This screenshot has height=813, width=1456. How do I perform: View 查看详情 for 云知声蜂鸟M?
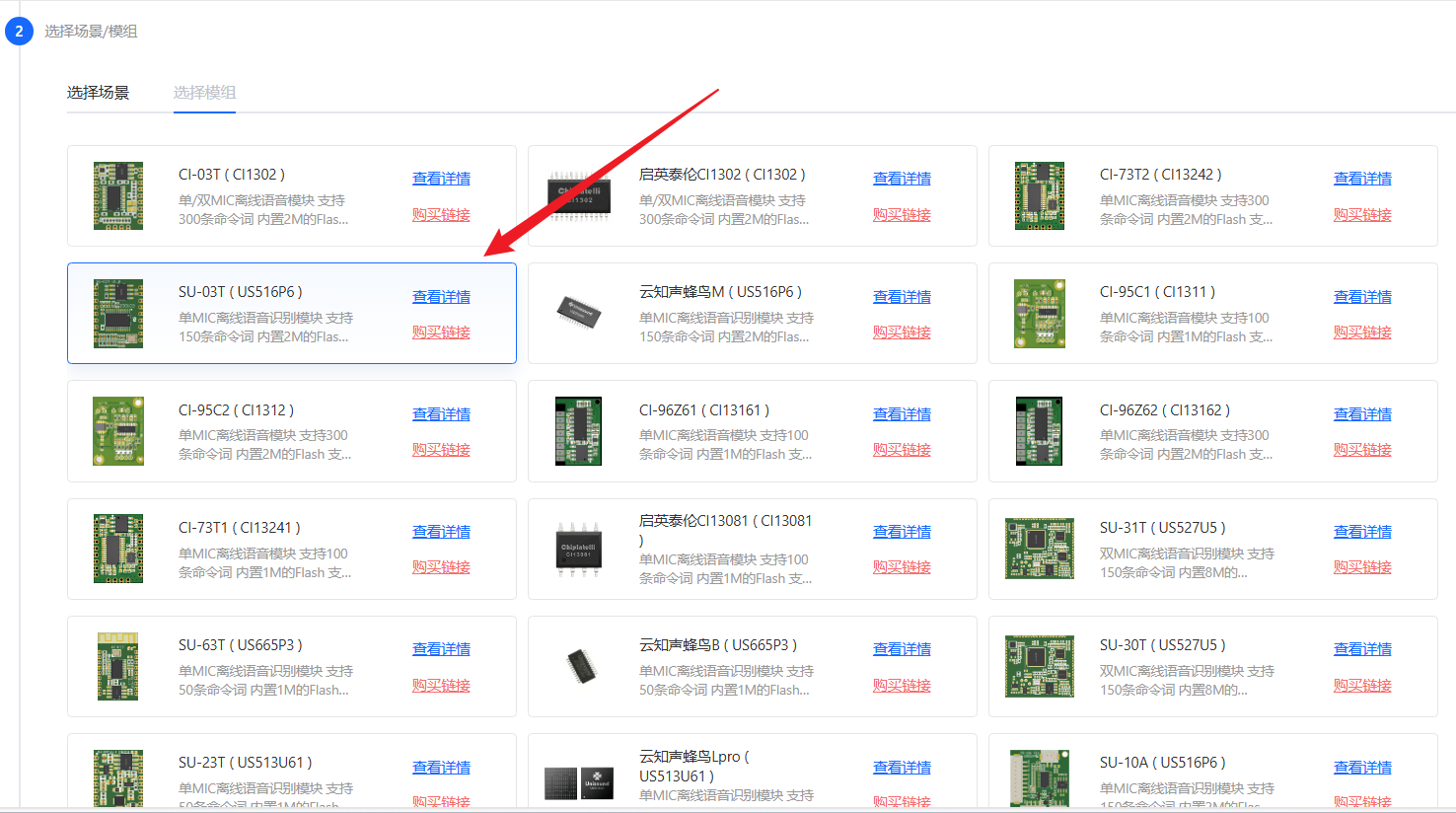click(x=902, y=297)
